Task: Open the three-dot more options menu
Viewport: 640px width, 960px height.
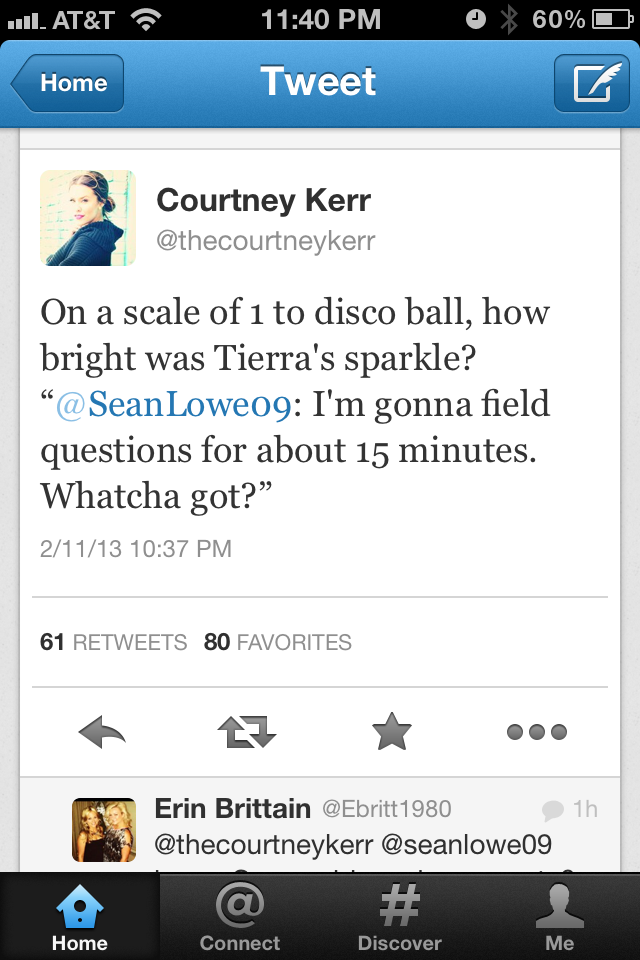Action: [x=536, y=733]
